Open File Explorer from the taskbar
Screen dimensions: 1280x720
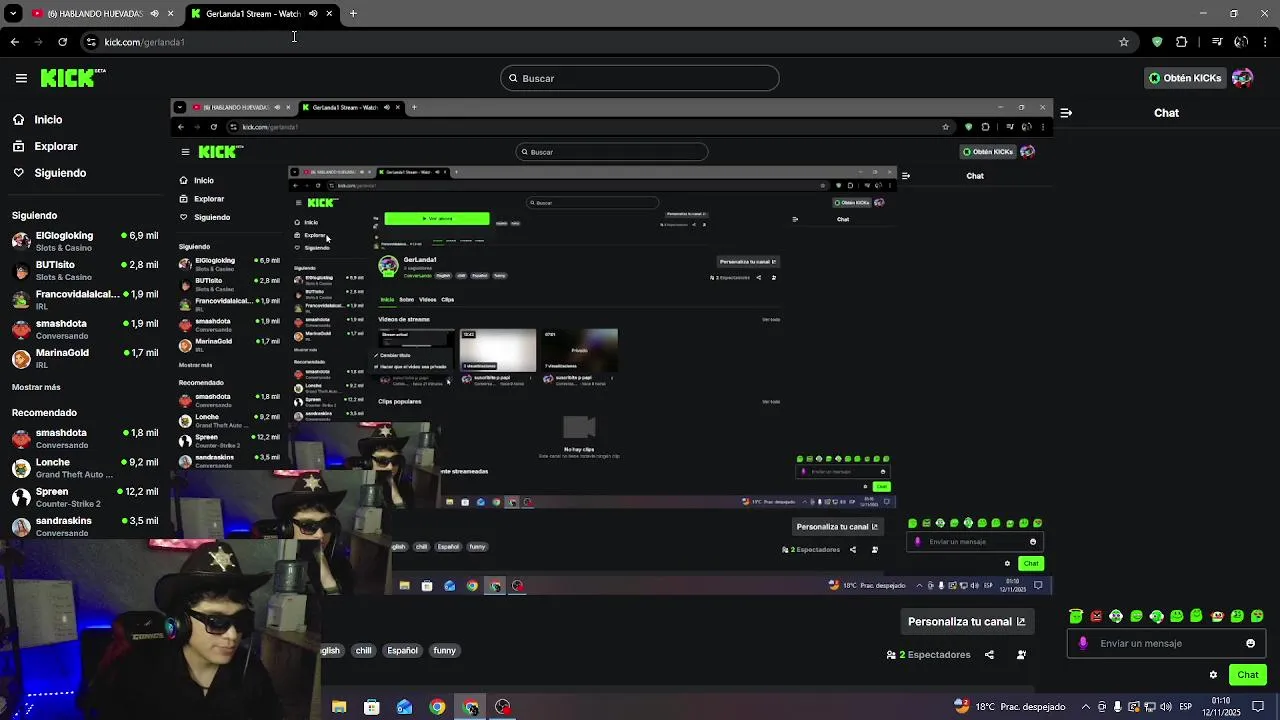click(x=339, y=707)
